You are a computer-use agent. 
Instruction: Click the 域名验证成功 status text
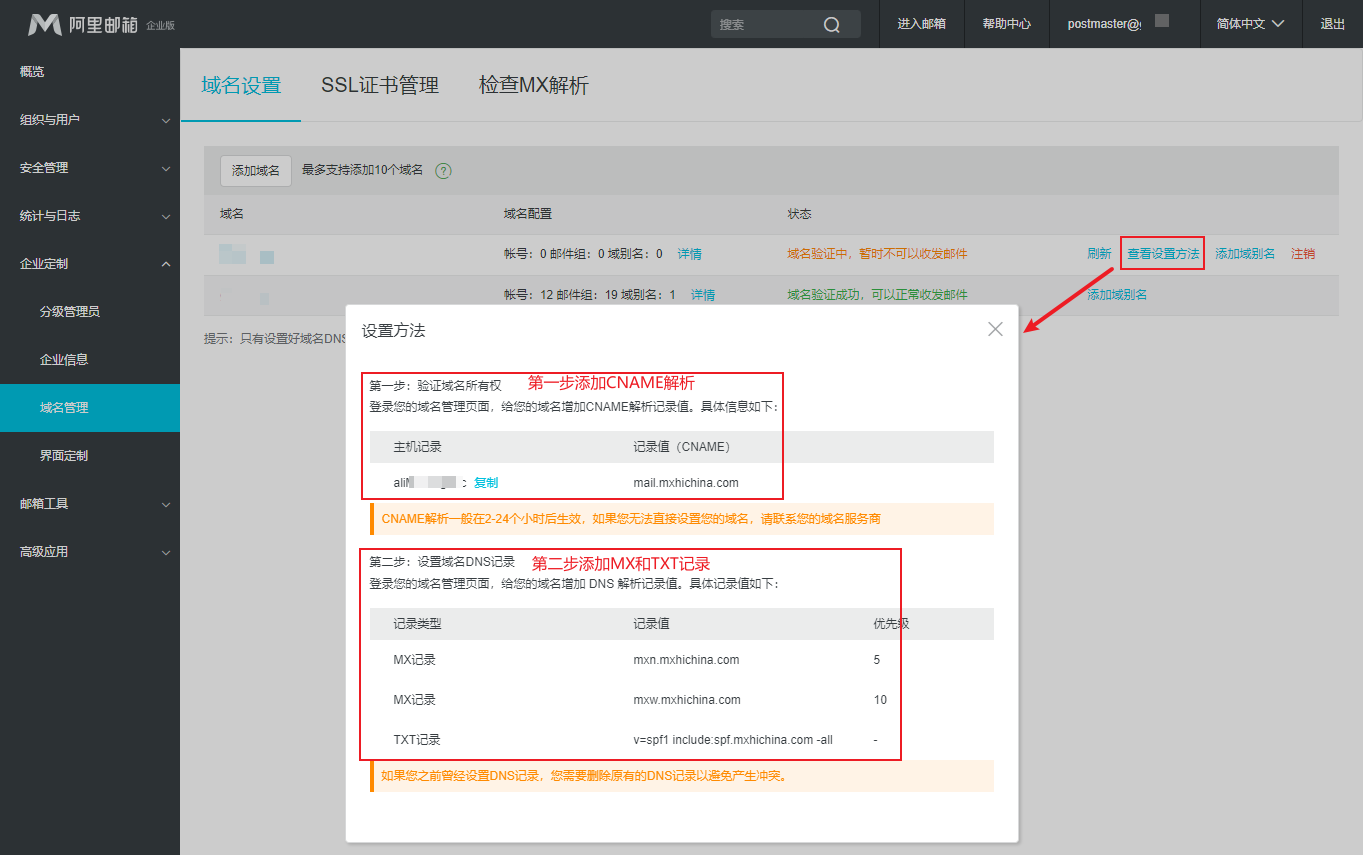click(x=877, y=295)
